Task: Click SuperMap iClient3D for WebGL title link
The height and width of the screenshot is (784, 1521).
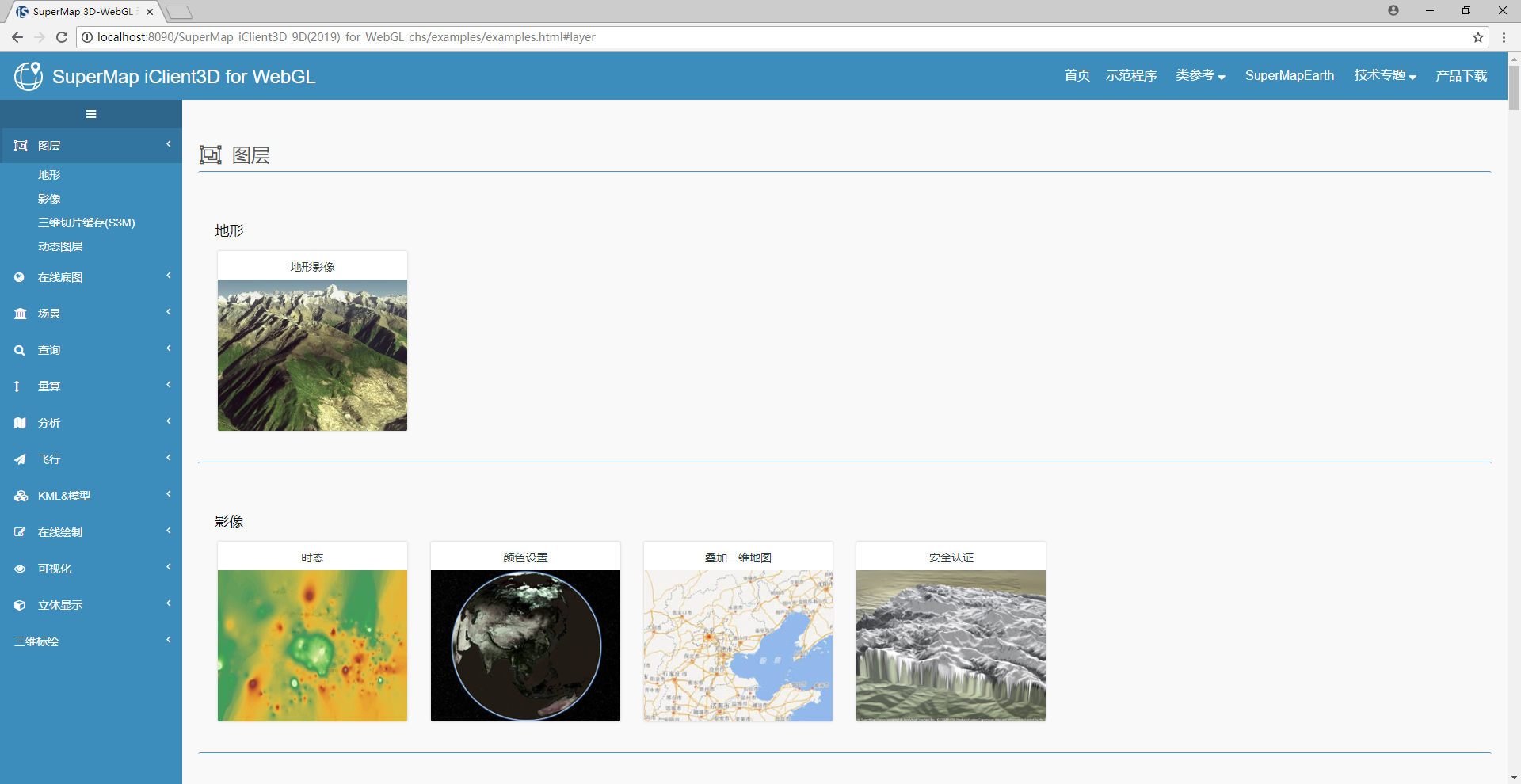Action: coord(184,77)
